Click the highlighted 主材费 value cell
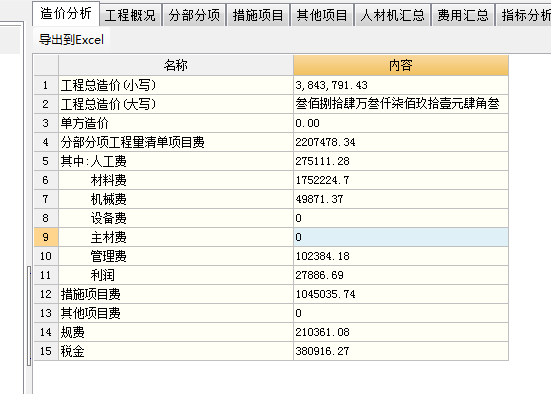The width and height of the screenshot is (551, 394). 401,237
